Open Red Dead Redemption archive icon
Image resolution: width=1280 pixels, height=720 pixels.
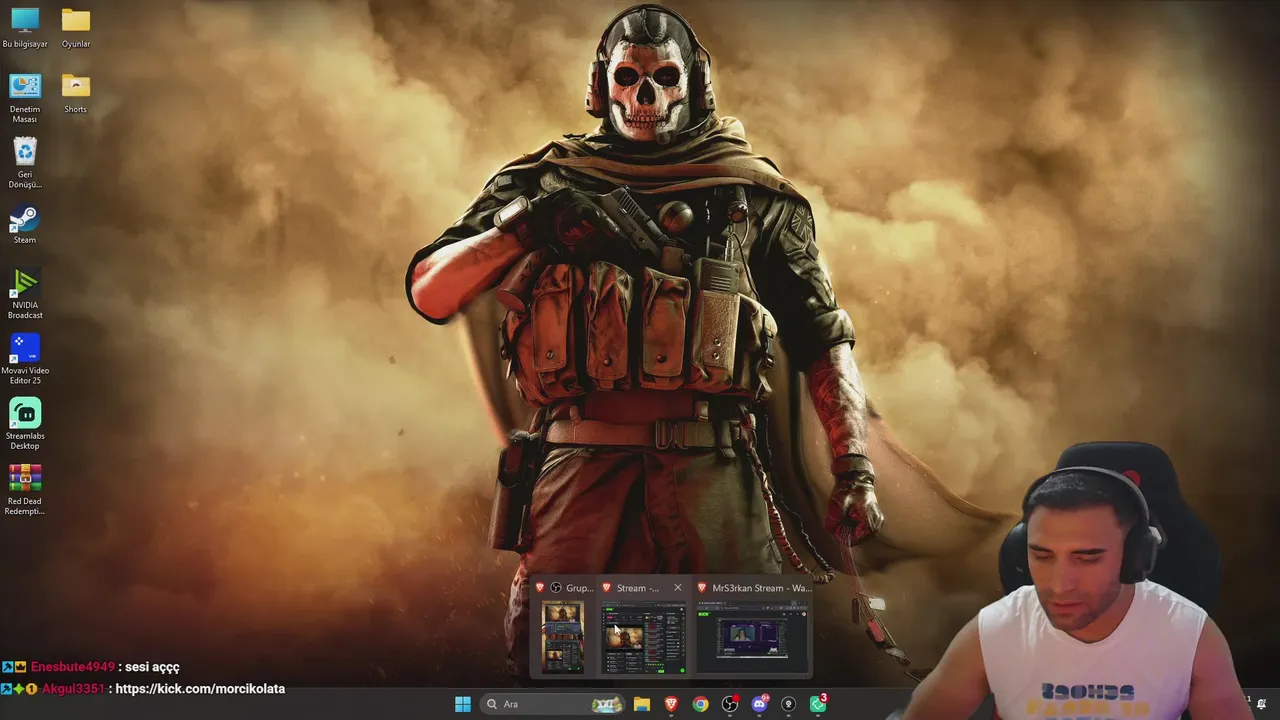pyautogui.click(x=25, y=490)
